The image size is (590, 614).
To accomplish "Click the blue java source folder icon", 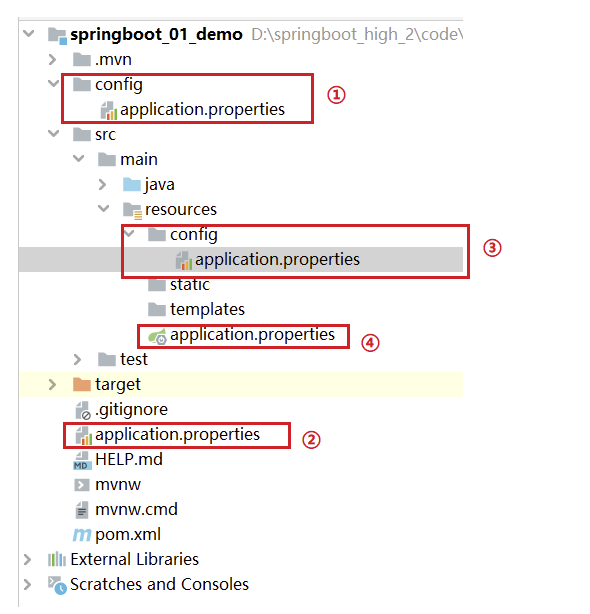I will (x=132, y=184).
